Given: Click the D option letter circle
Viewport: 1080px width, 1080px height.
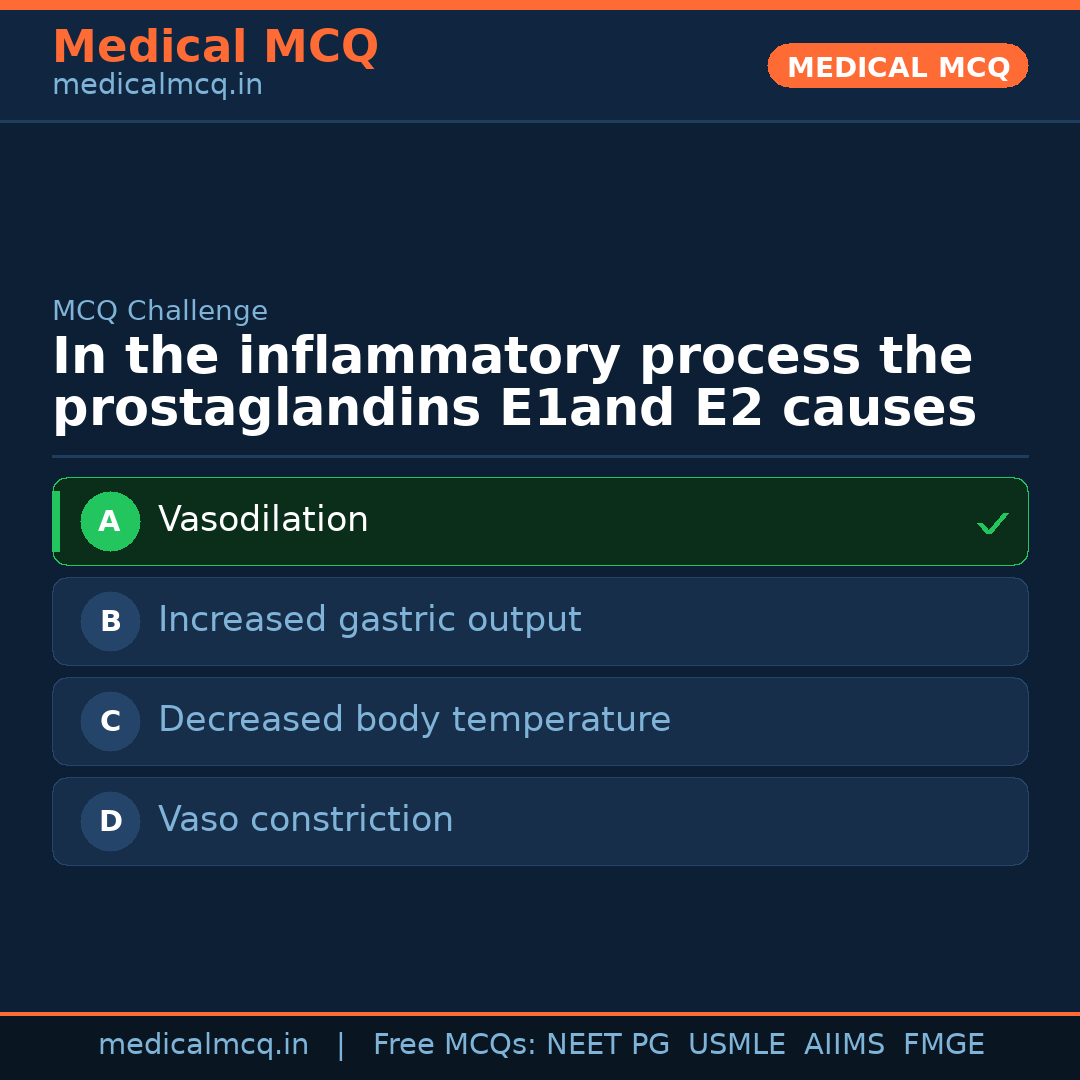Looking at the screenshot, I should 110,821.
